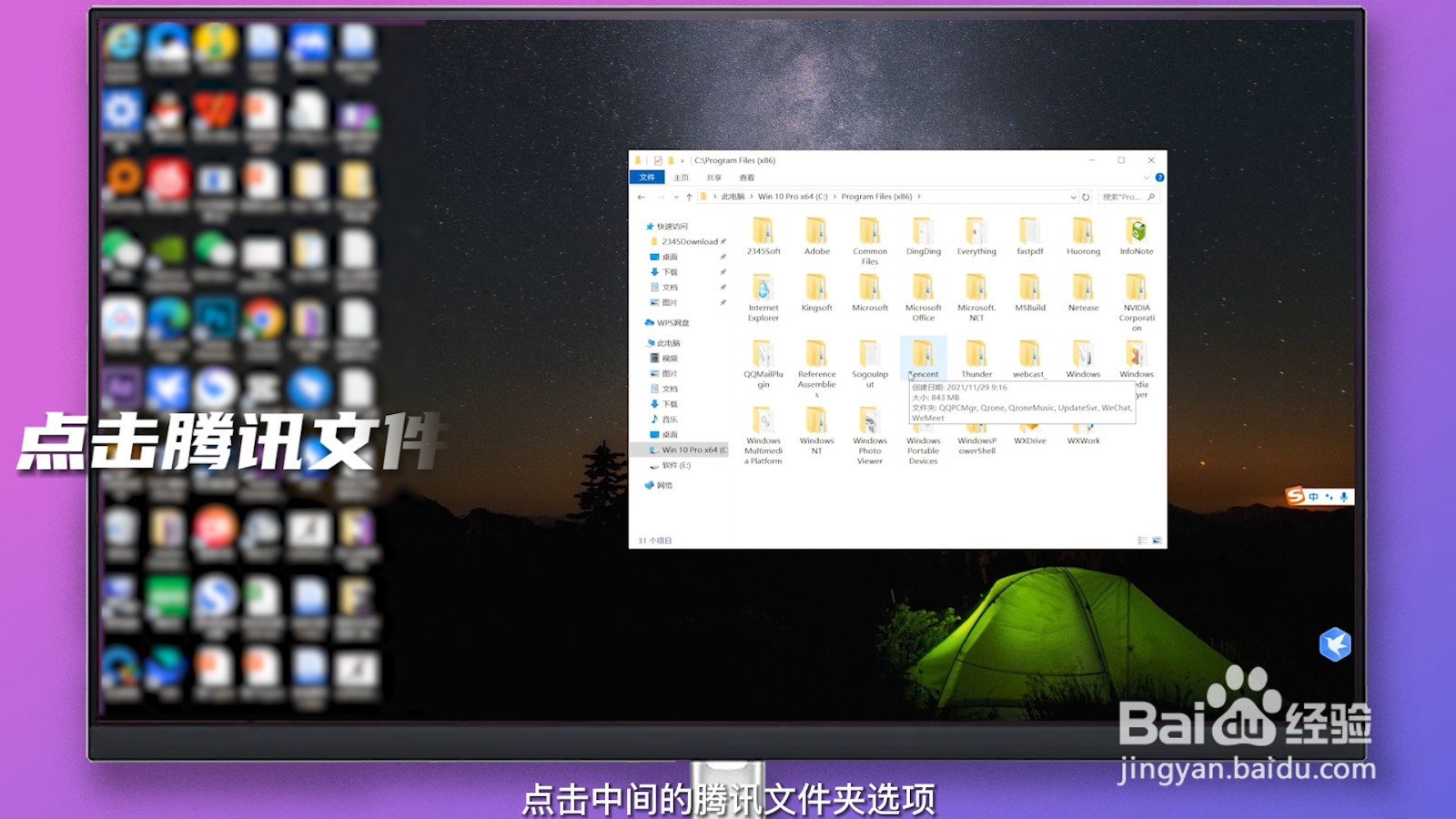This screenshot has height=819, width=1456.
Task: Expand the ribbon with the chevron
Action: [1147, 177]
